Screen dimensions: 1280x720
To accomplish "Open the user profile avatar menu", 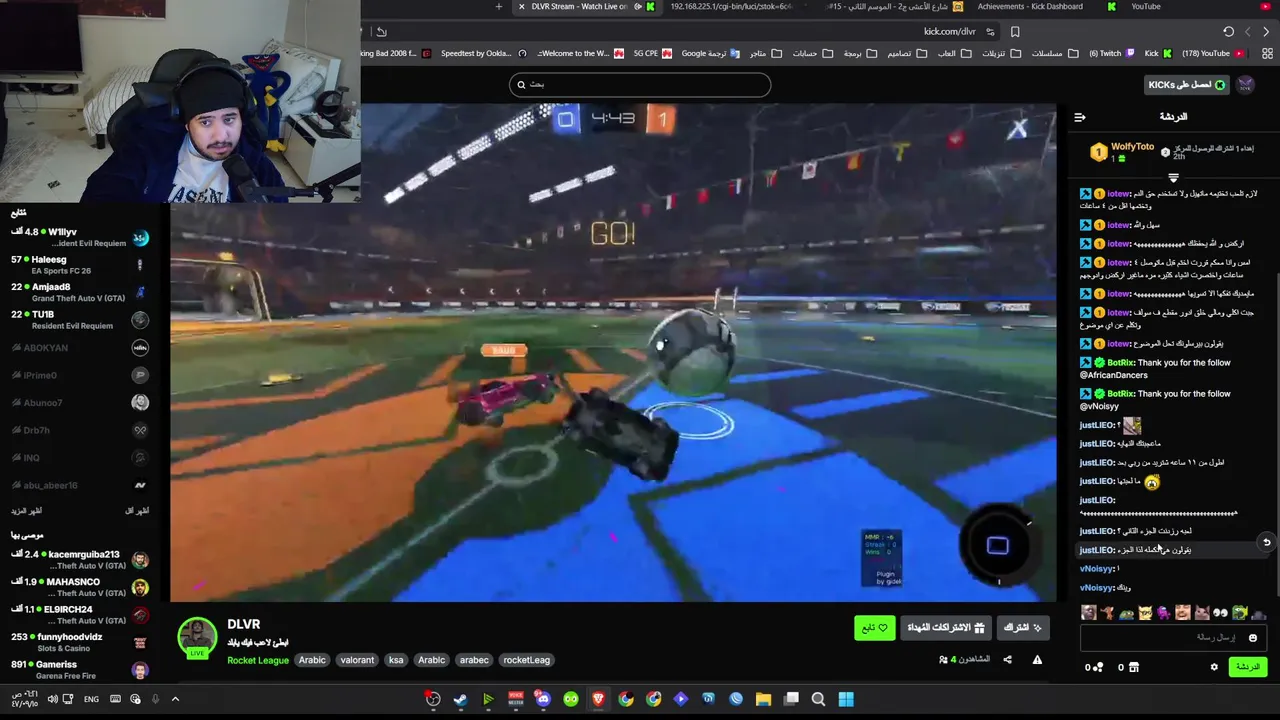I will [x=1245, y=85].
